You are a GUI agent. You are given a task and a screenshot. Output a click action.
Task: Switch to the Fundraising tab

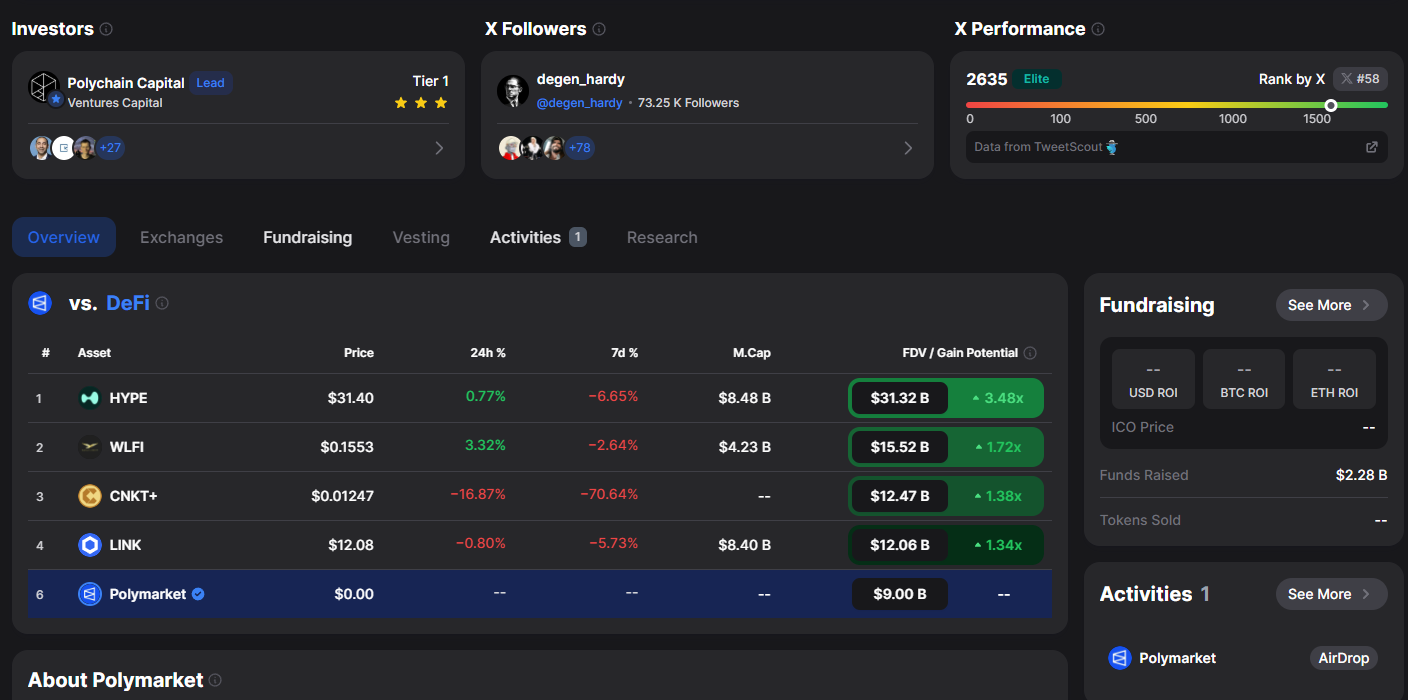[307, 237]
